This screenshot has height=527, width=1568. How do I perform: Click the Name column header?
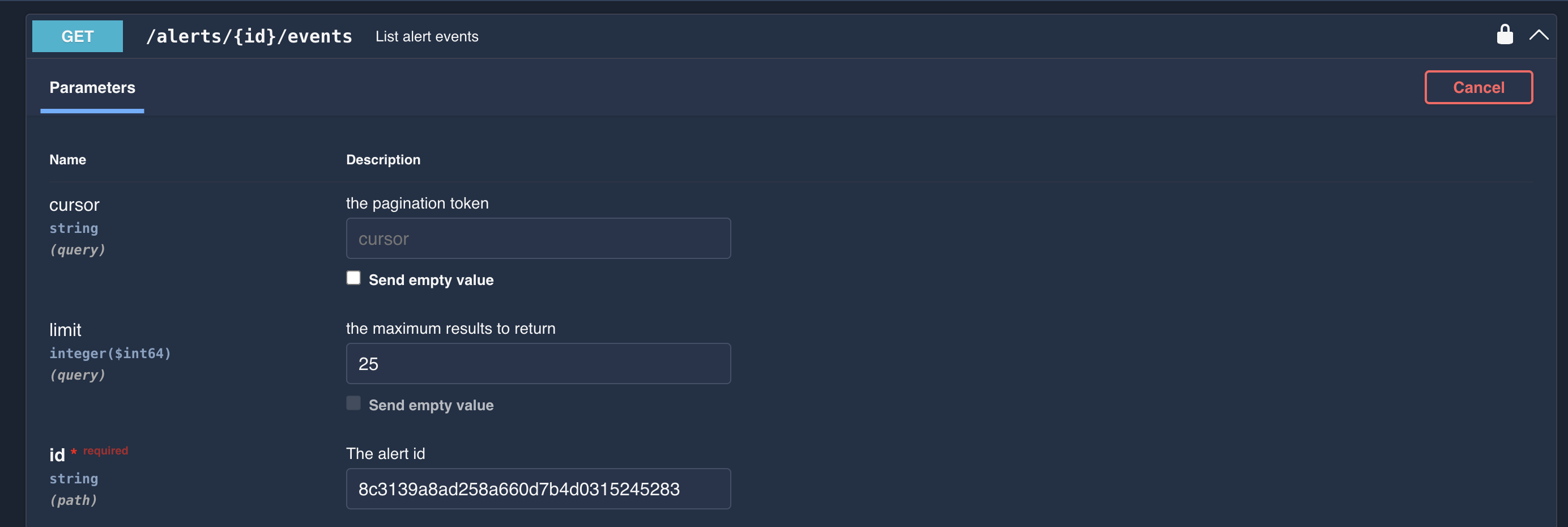(67, 160)
